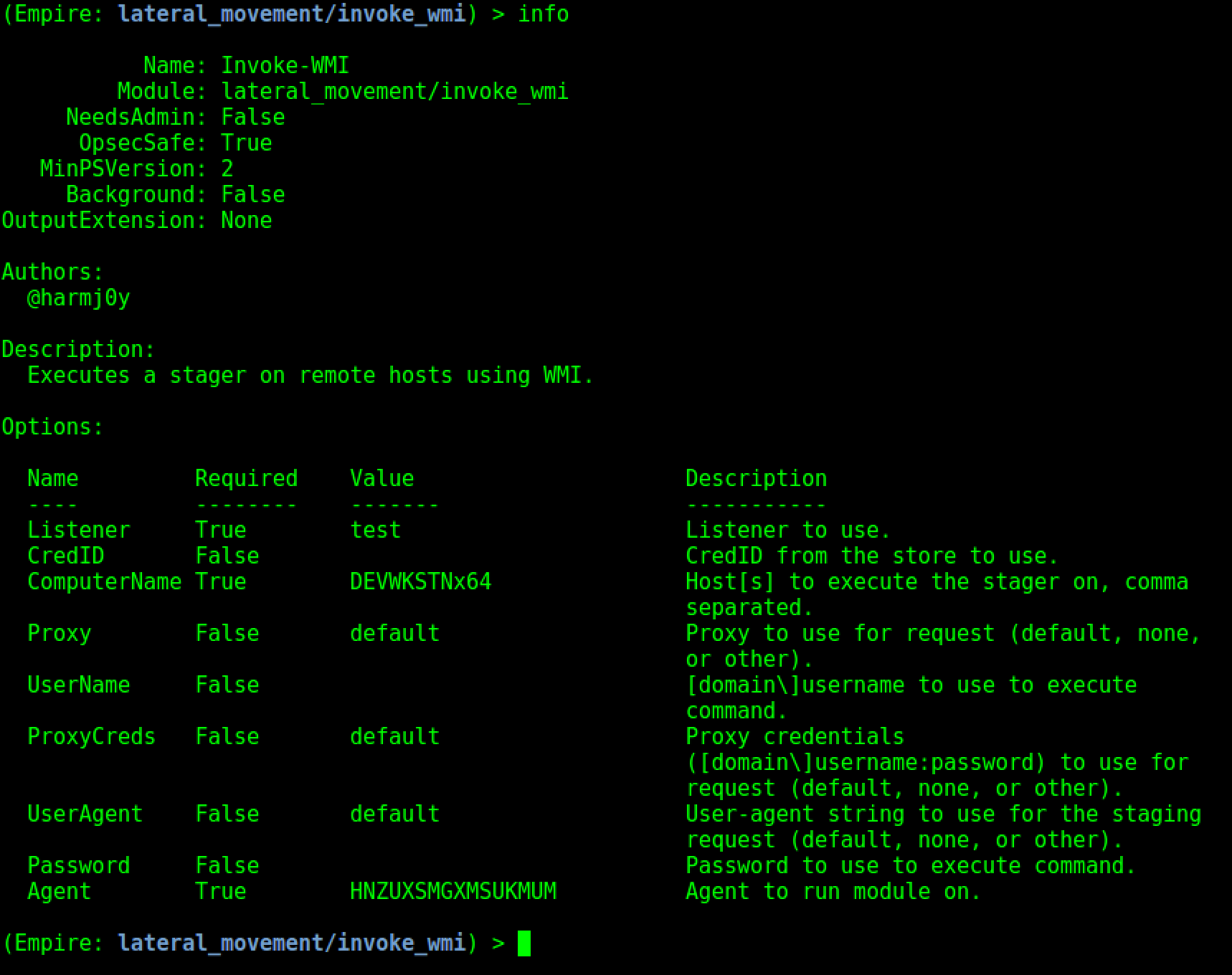The image size is (1232, 975).
Task: Click the 'Value' column header
Action: point(382,478)
